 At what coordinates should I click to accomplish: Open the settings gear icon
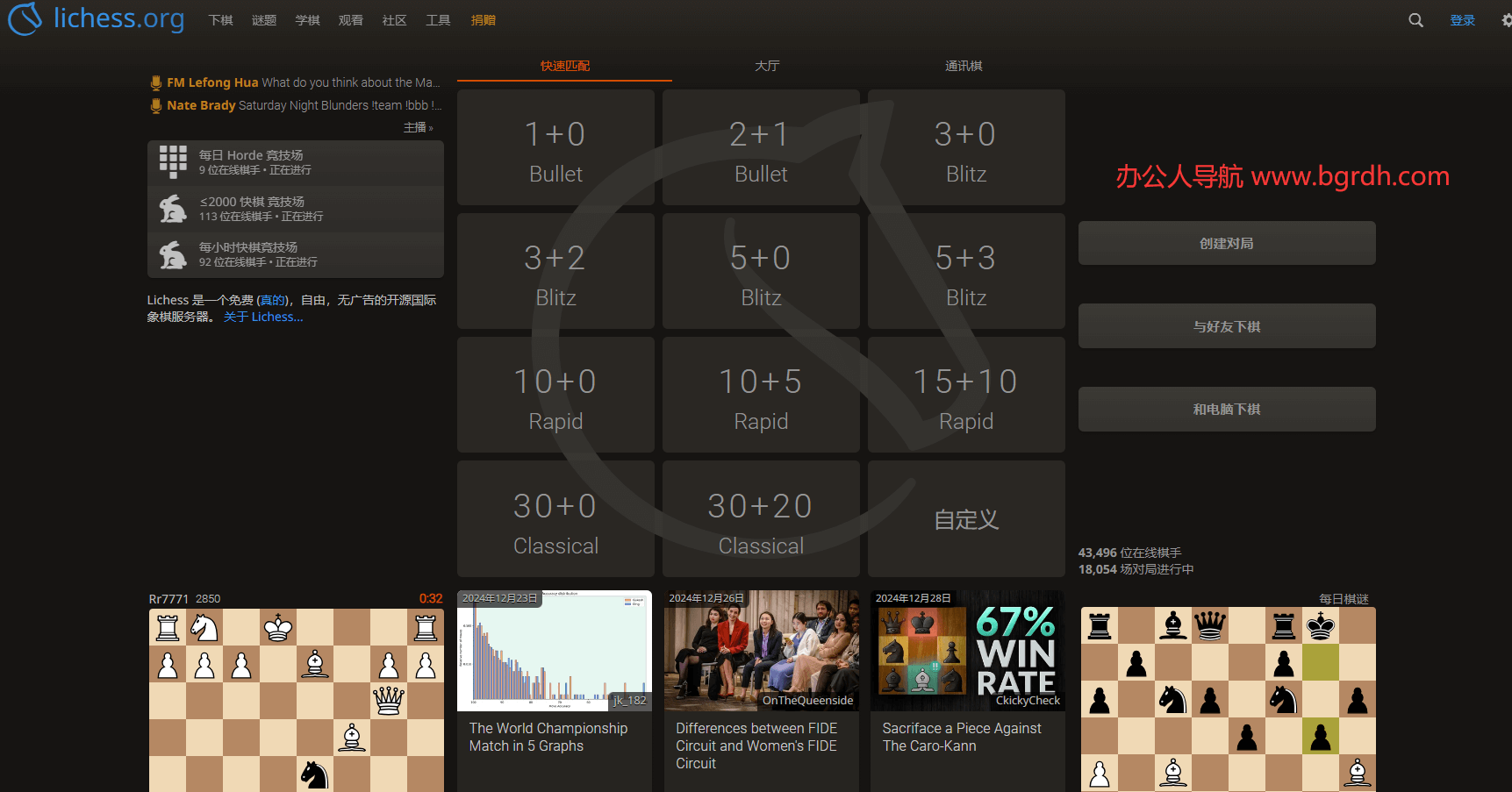point(1506,20)
